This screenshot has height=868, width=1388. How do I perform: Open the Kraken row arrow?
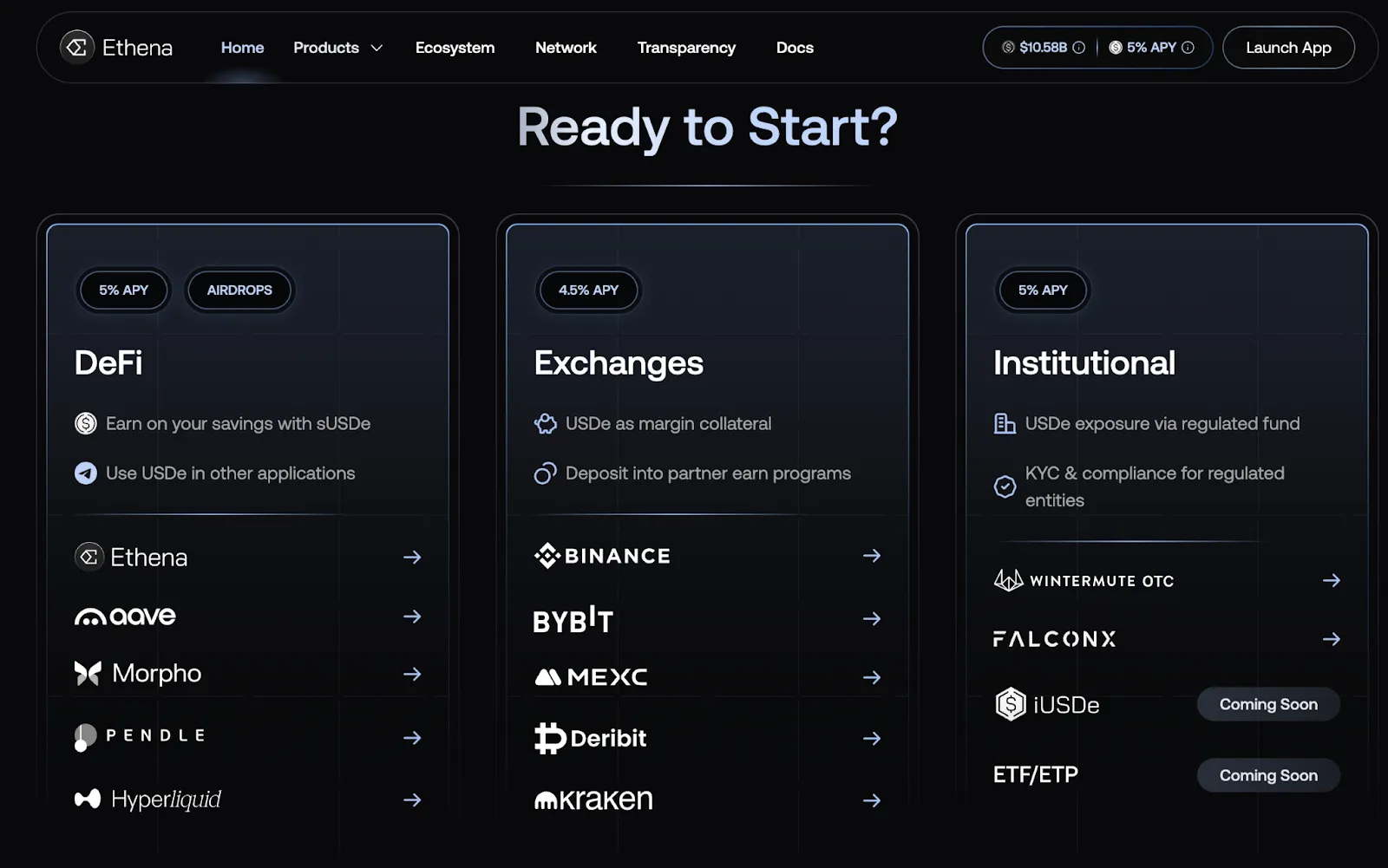tap(872, 800)
